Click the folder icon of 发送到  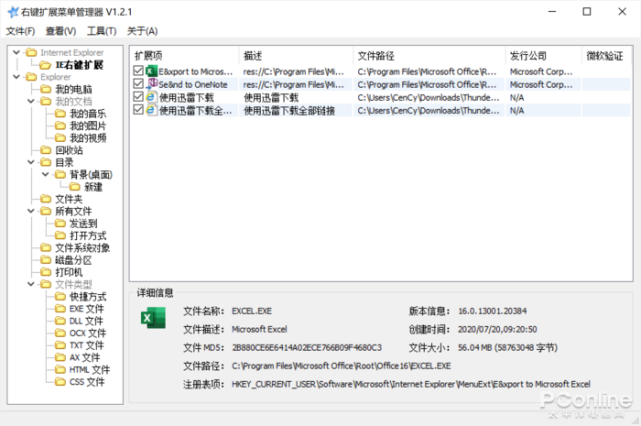(60, 223)
